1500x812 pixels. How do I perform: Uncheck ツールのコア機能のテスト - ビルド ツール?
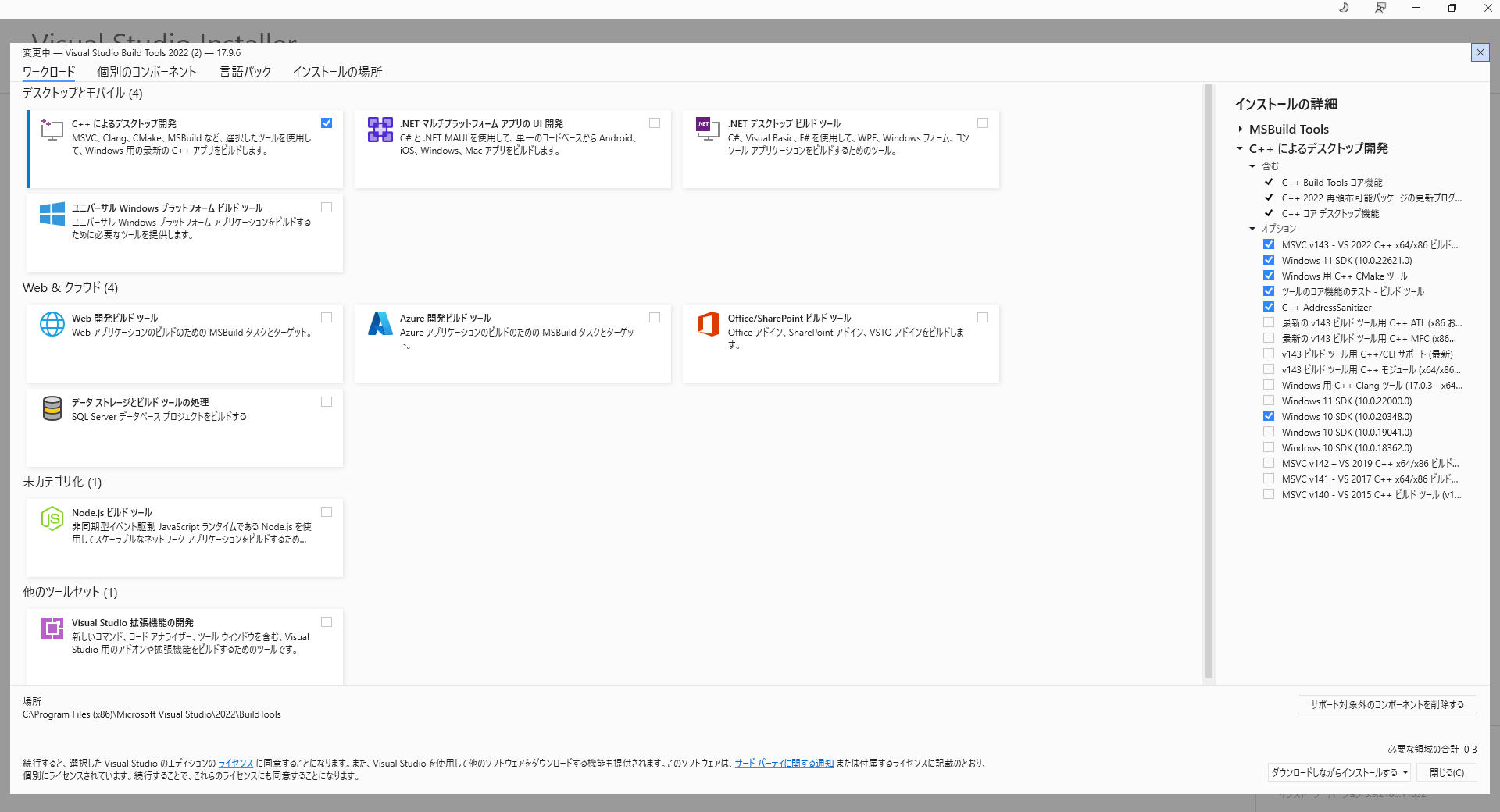[1269, 291]
